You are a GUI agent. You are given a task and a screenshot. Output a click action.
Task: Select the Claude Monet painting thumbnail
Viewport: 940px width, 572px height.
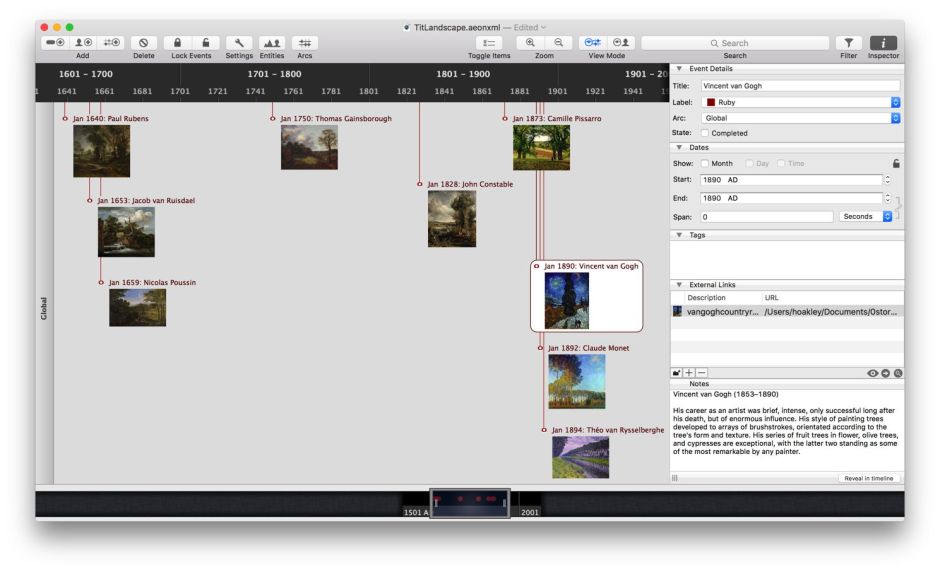576,382
